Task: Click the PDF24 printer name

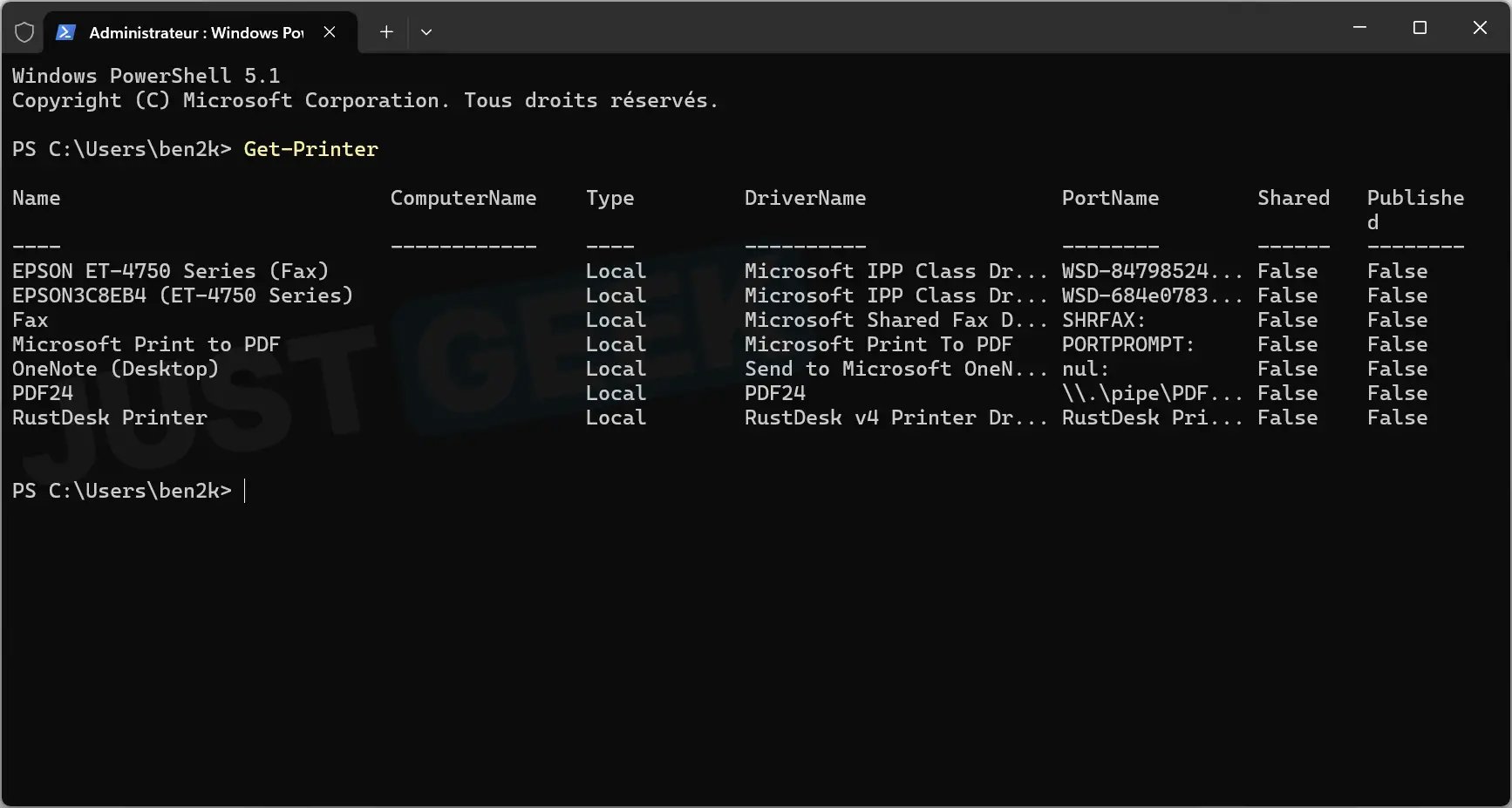Action: click(42, 393)
